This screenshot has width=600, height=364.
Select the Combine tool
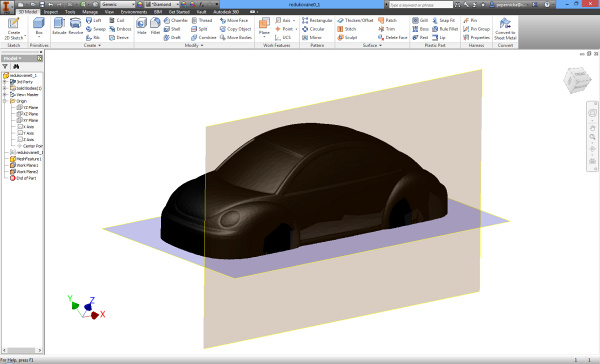click(x=204, y=38)
